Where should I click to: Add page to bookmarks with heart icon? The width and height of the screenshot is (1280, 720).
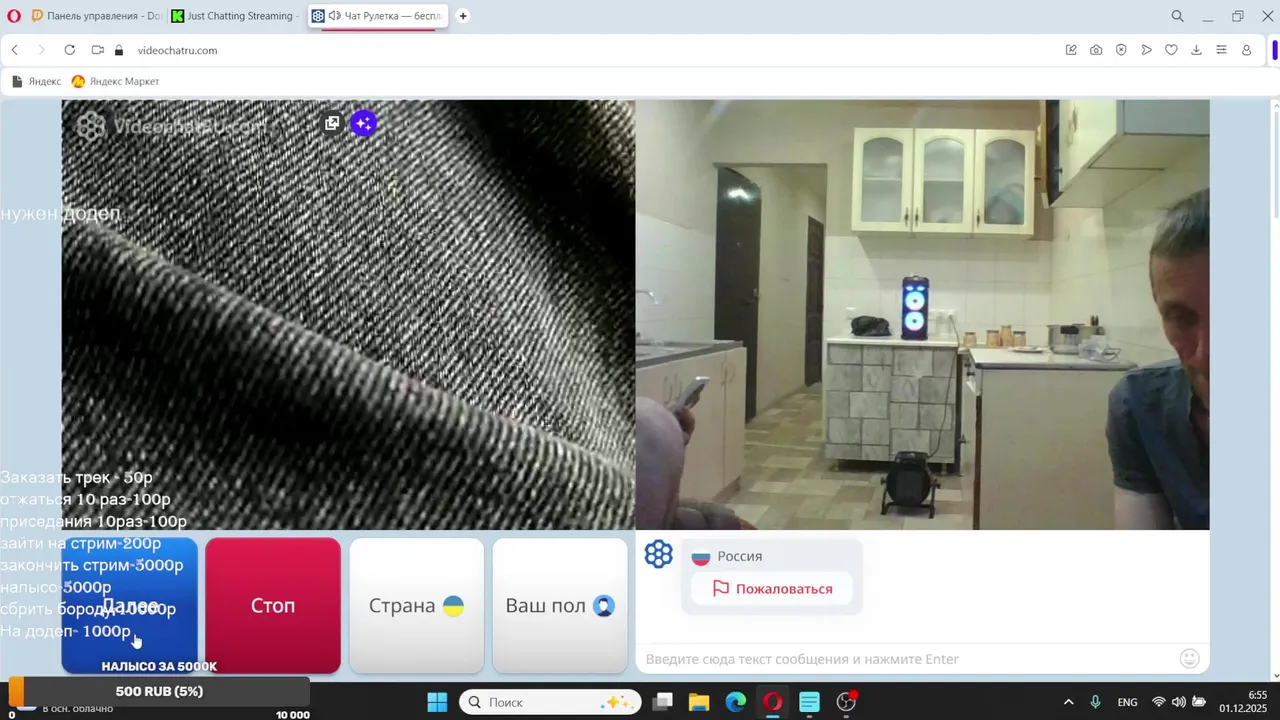tap(1171, 50)
